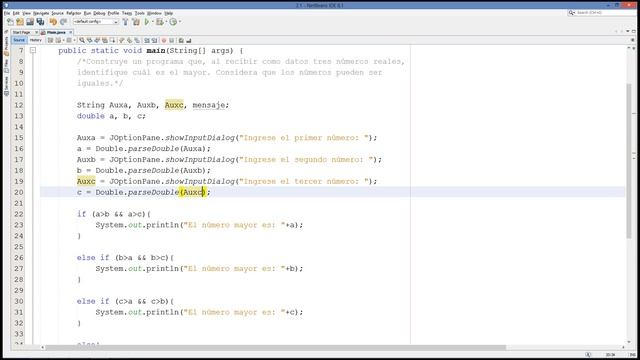The width and height of the screenshot is (640, 360).
Task: Click the Toggle Highlight Search icon
Action: (x=105, y=40)
